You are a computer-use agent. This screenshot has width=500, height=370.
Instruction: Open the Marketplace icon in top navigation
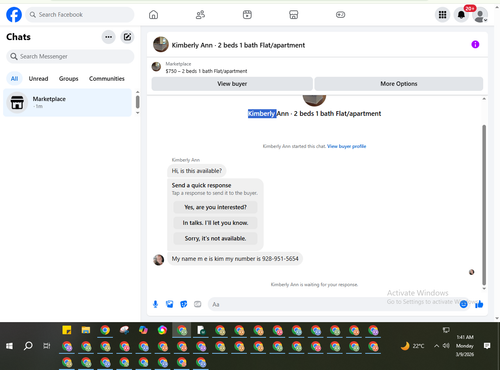click(294, 15)
